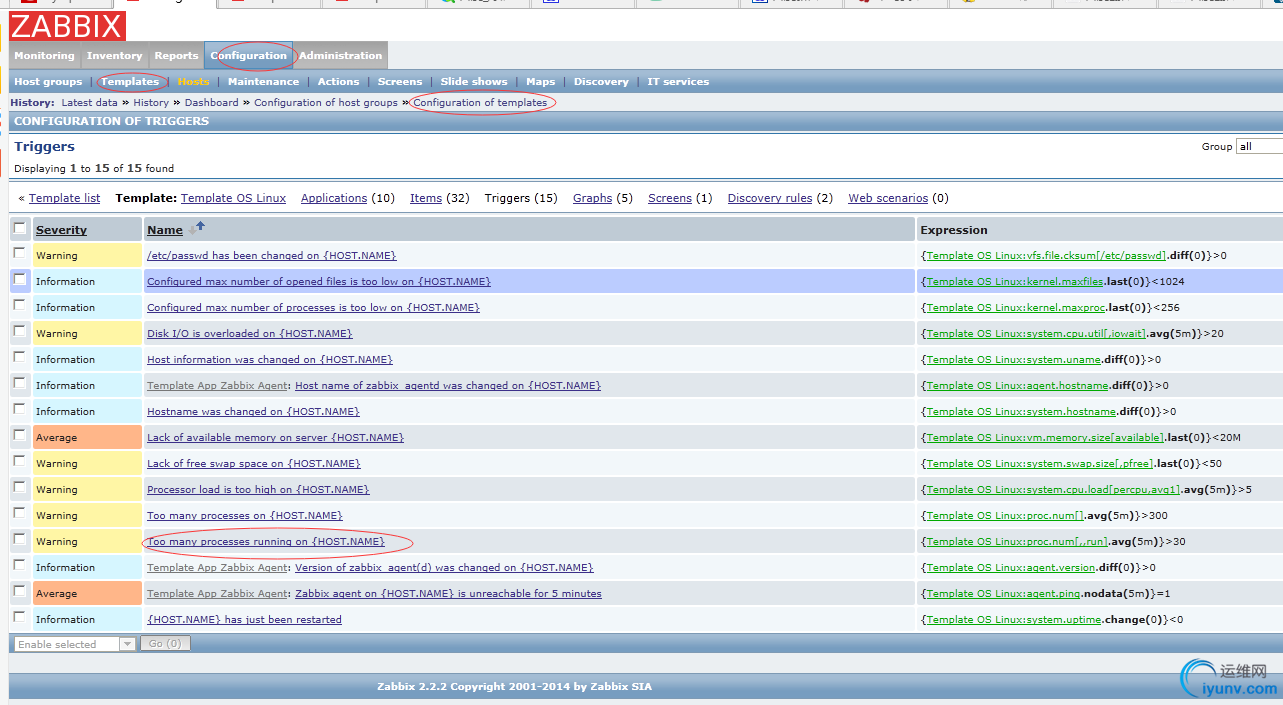Open trigger /etc/passwd has been changed
This screenshot has width=1283, height=705.
(x=271, y=256)
